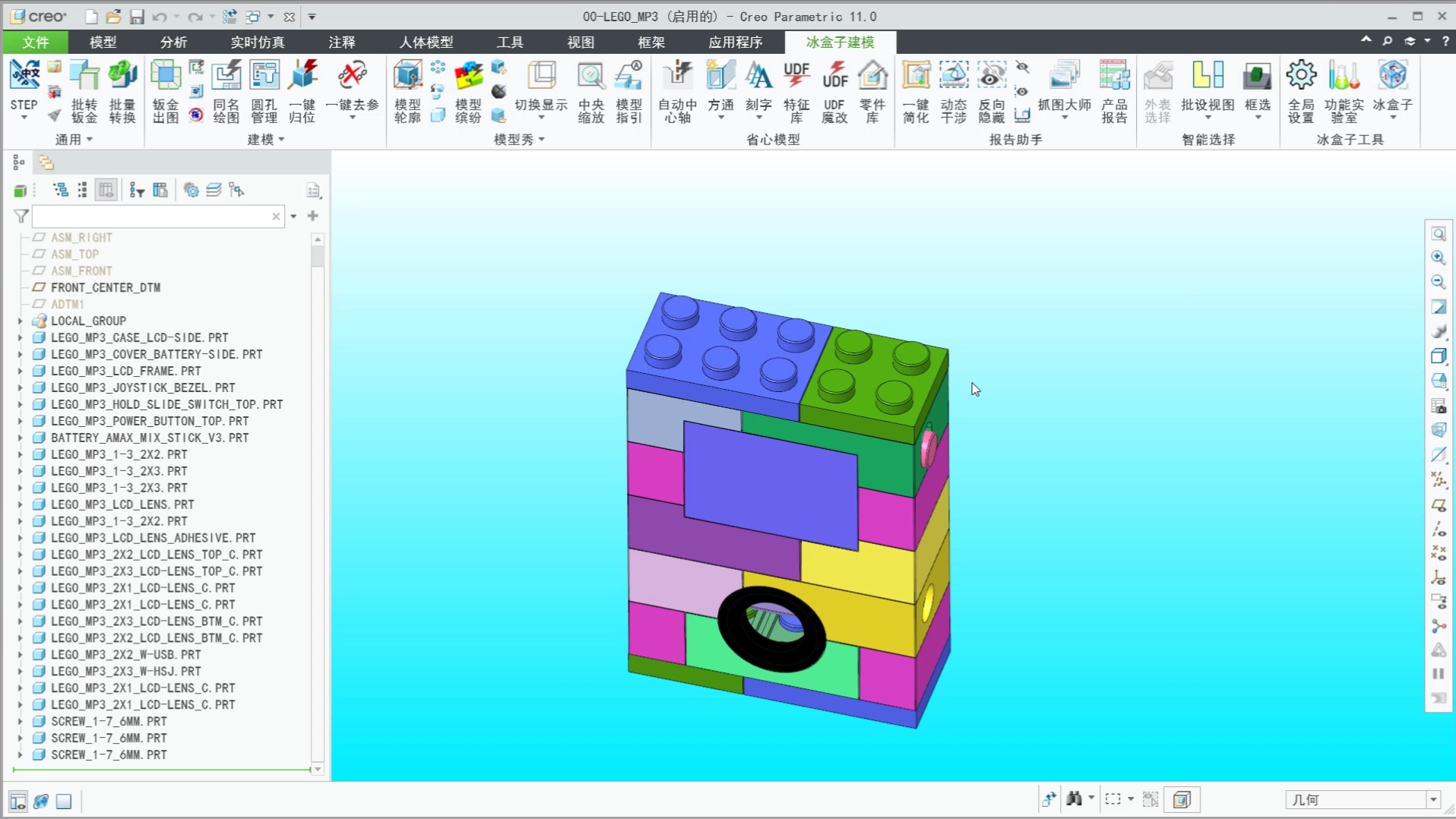Click the add filter plus button
The image size is (1456, 819).
pos(312,216)
